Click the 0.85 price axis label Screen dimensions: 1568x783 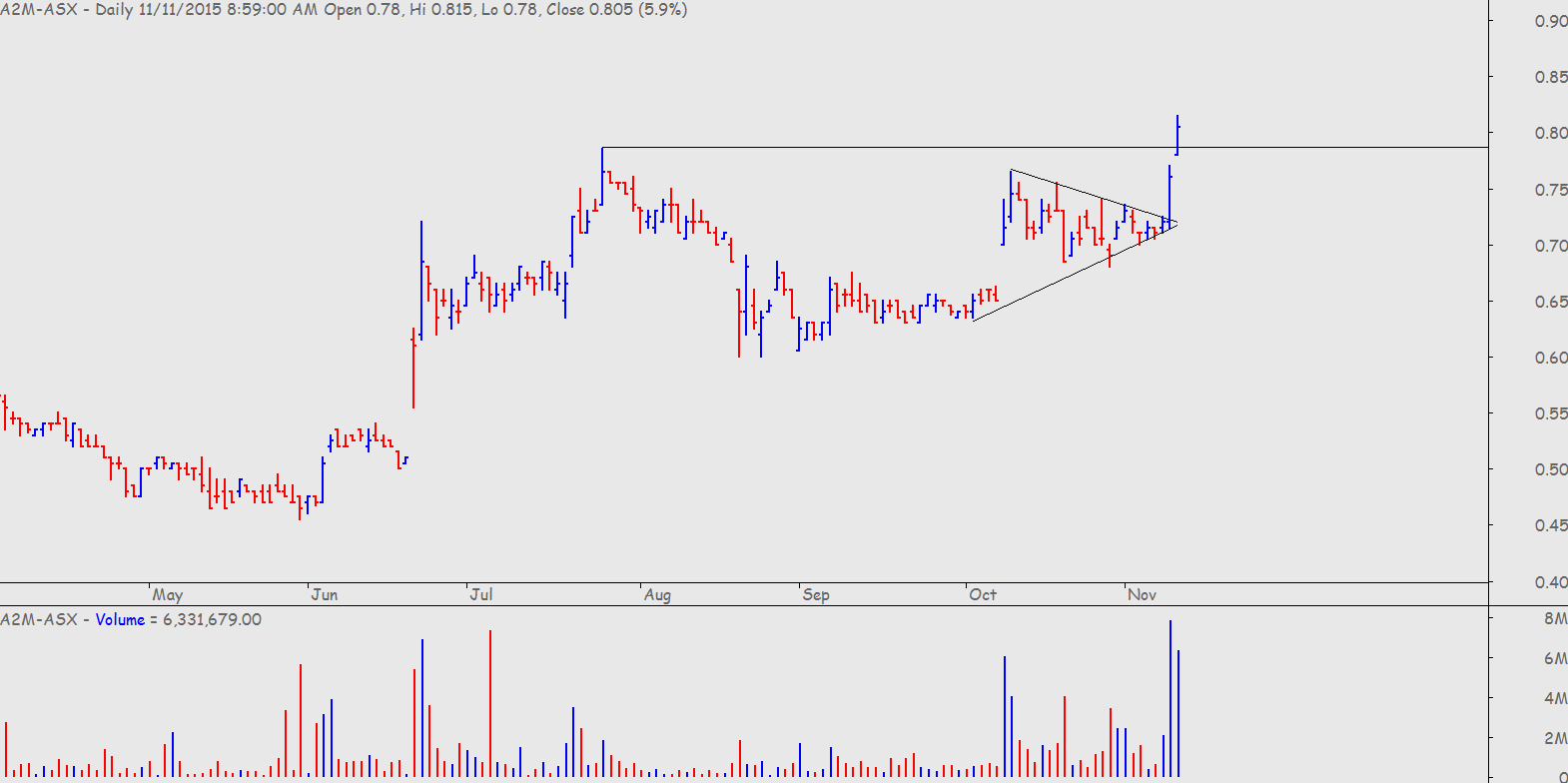(1551, 77)
